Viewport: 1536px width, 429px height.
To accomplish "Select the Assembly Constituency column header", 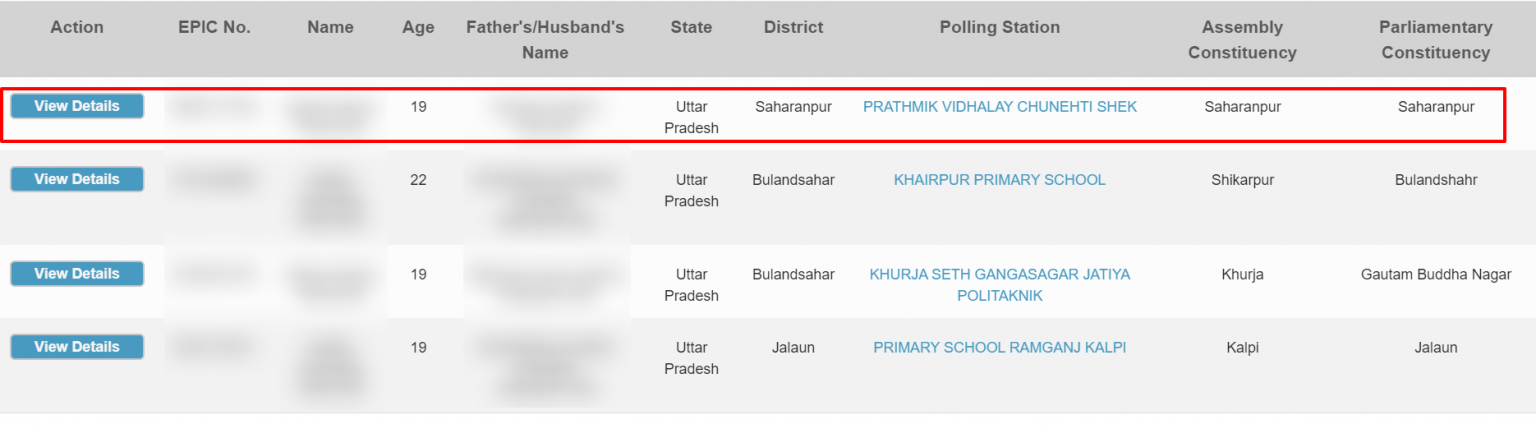I will [1242, 39].
